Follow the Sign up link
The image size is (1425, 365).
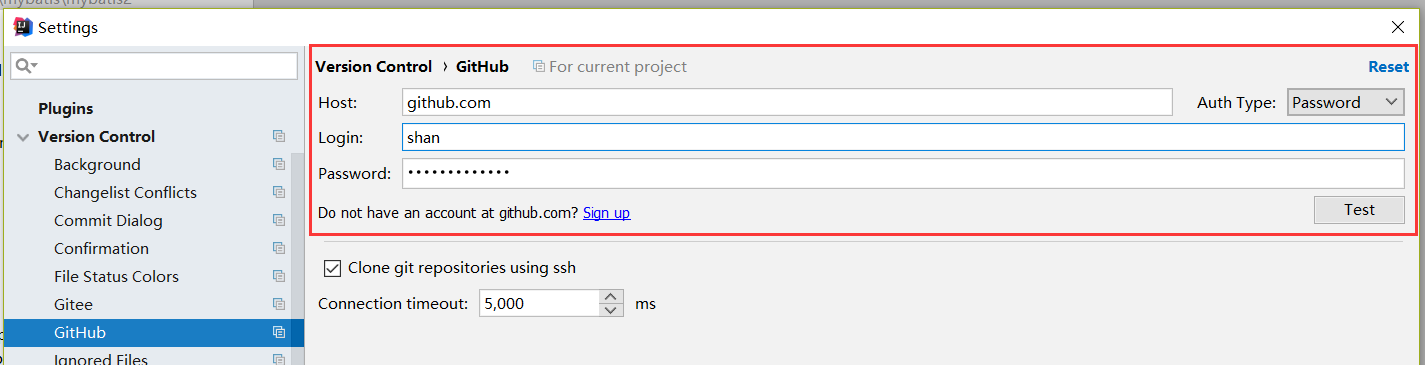click(x=606, y=213)
